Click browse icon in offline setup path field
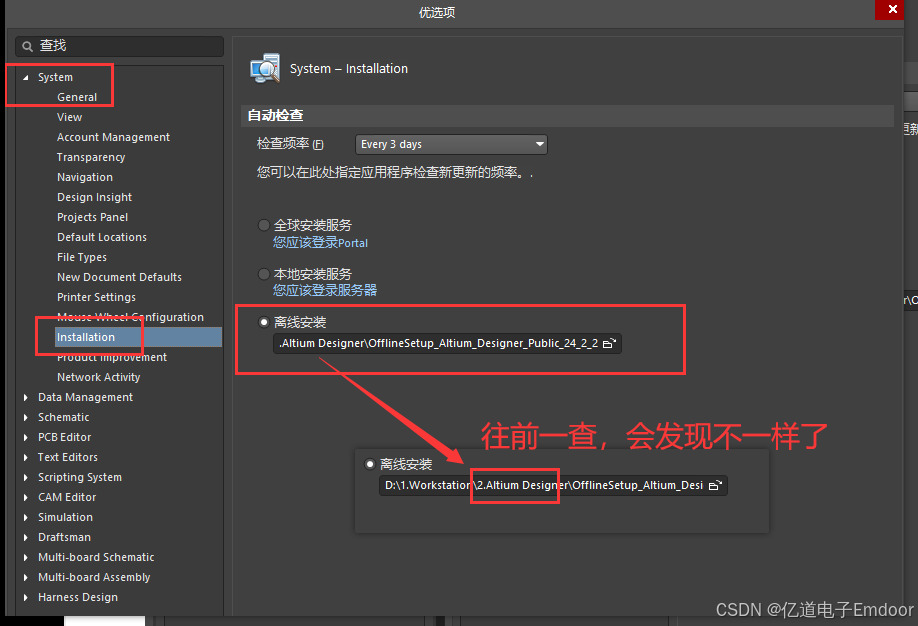The width and height of the screenshot is (918, 626). tap(609, 343)
